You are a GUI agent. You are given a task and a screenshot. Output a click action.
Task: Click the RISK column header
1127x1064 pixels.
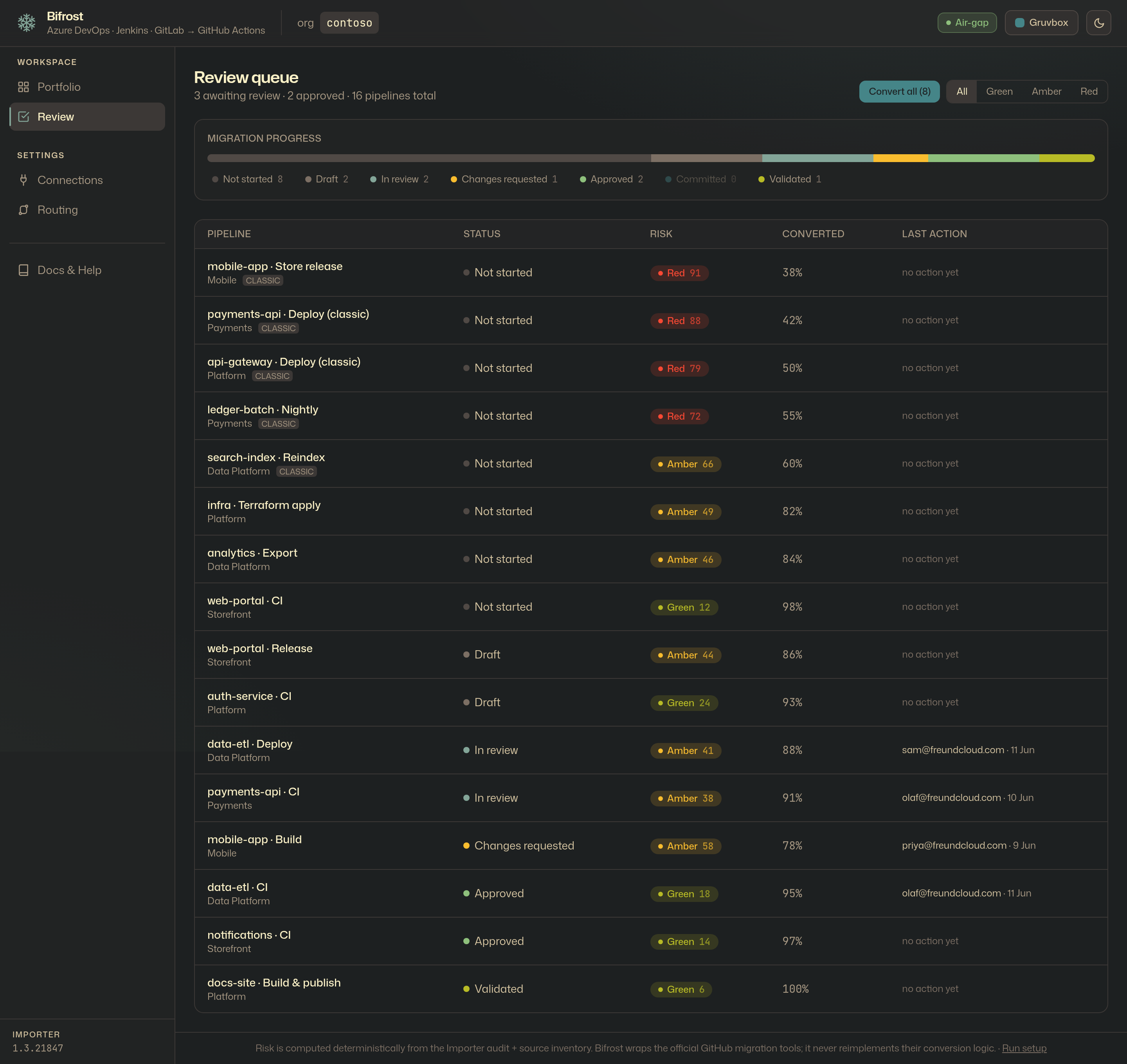(661, 234)
